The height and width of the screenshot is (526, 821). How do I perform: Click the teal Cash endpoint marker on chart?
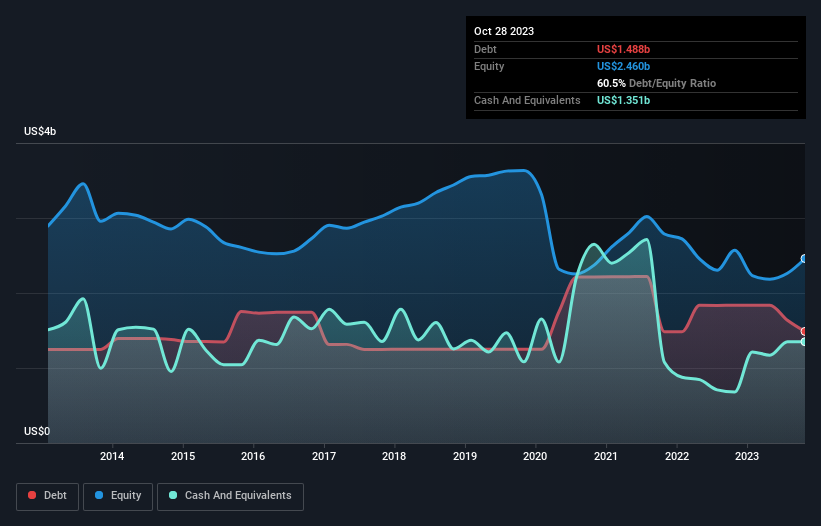pos(804,342)
